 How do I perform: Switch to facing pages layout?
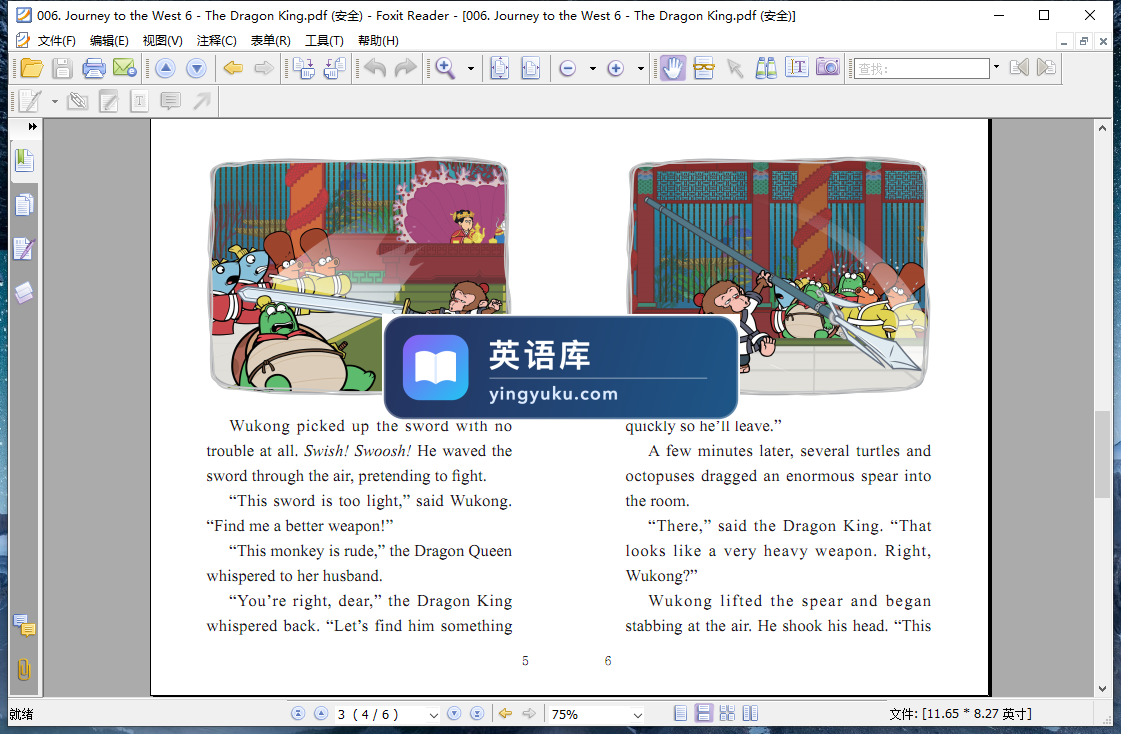tap(750, 713)
